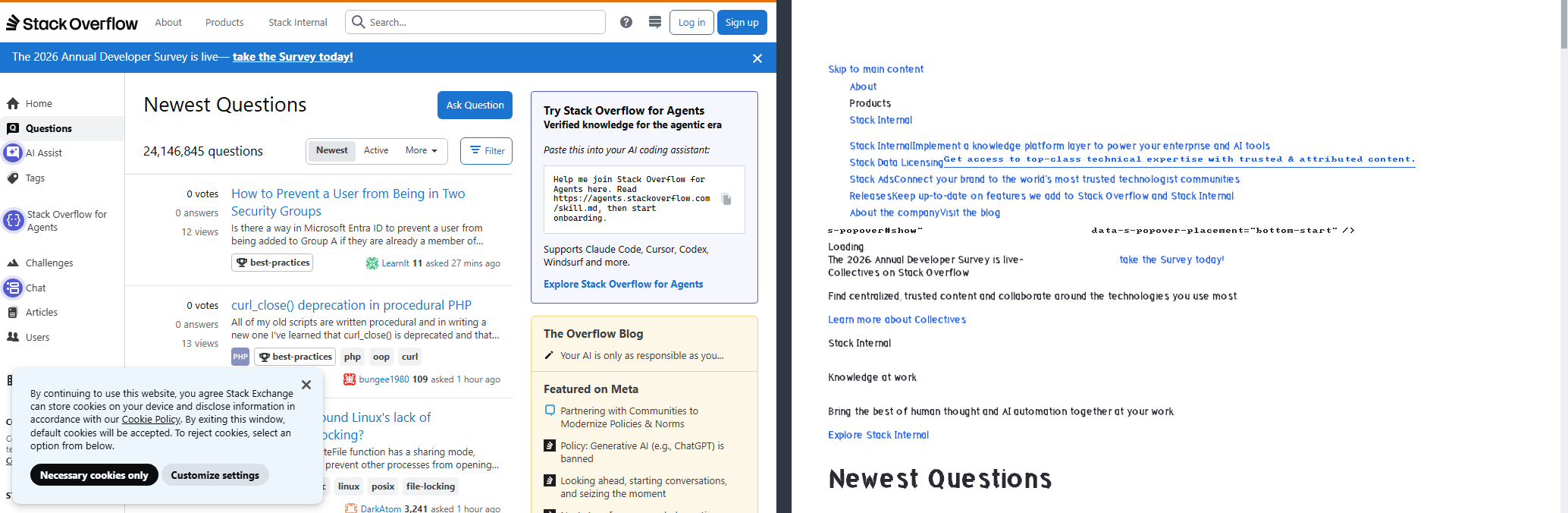Expand the More sort dropdown
Viewport: 1568px width, 513px height.
(422, 150)
